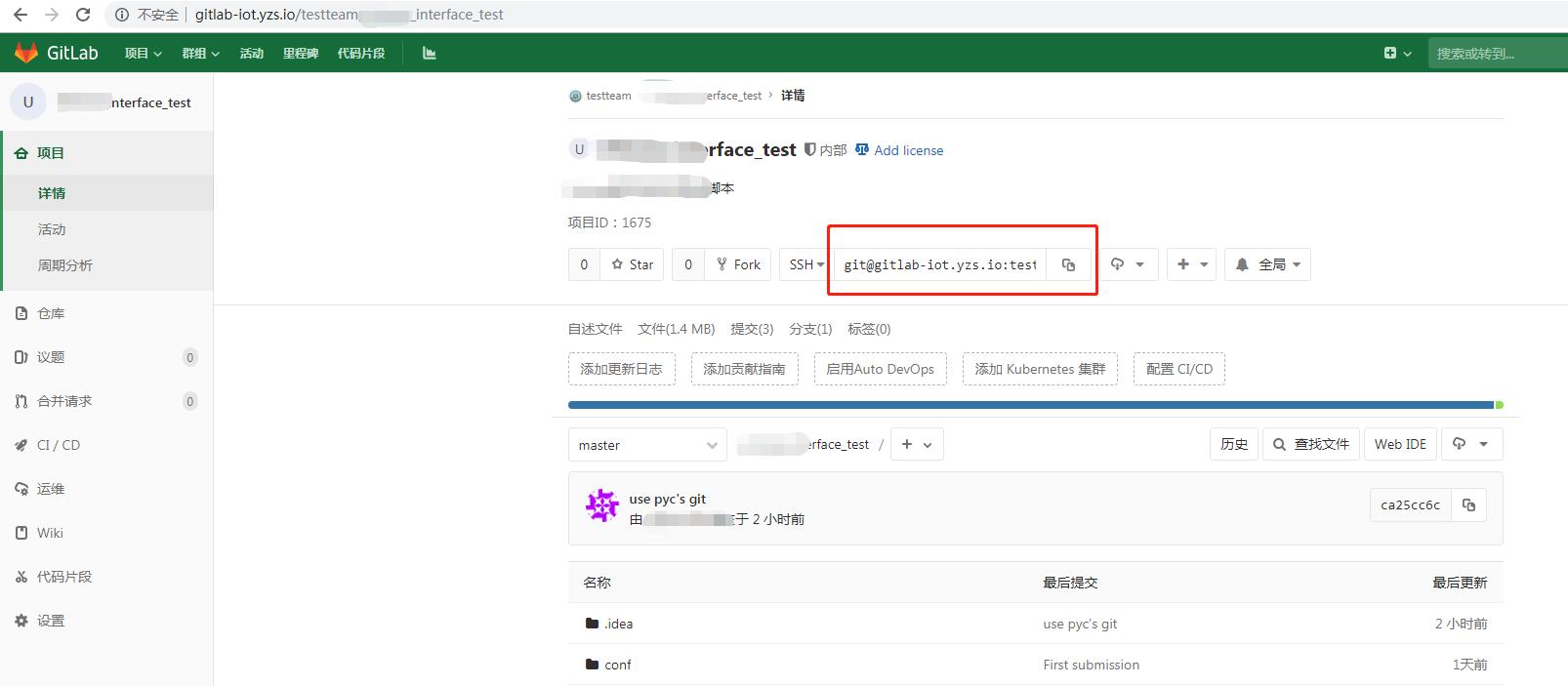
Task: Open the download dropdown beside clone URL
Action: (x=1127, y=264)
